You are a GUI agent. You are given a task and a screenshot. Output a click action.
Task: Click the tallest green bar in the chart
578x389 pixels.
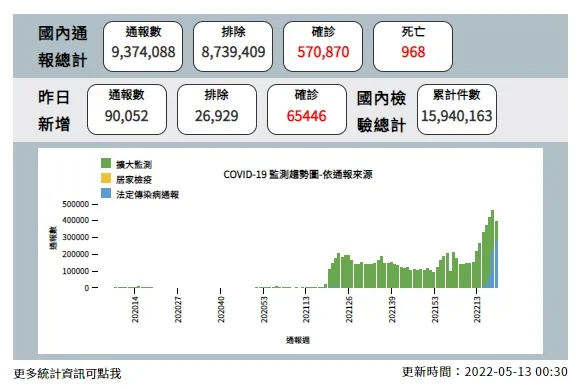click(x=492, y=231)
